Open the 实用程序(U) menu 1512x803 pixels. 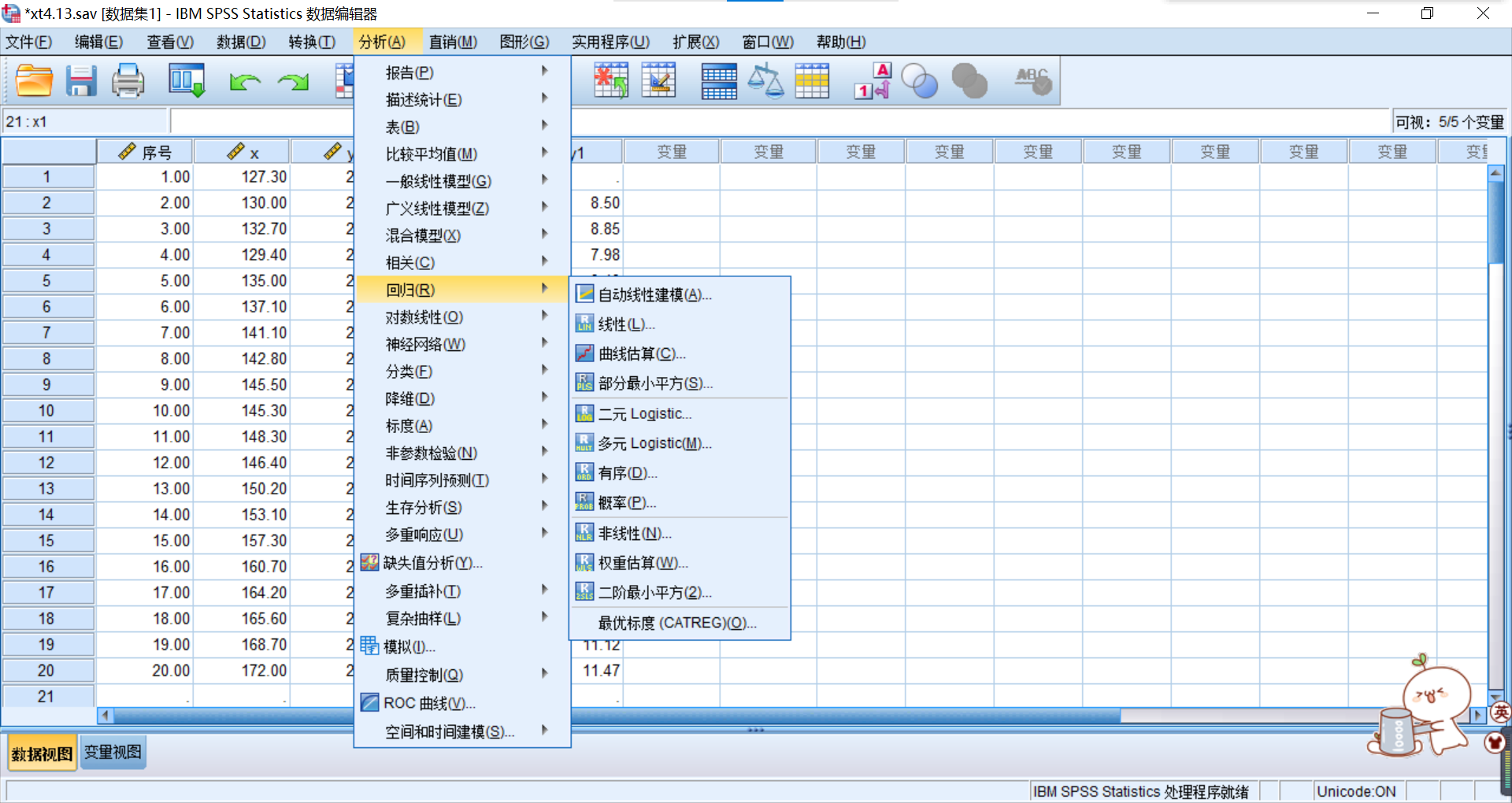610,42
